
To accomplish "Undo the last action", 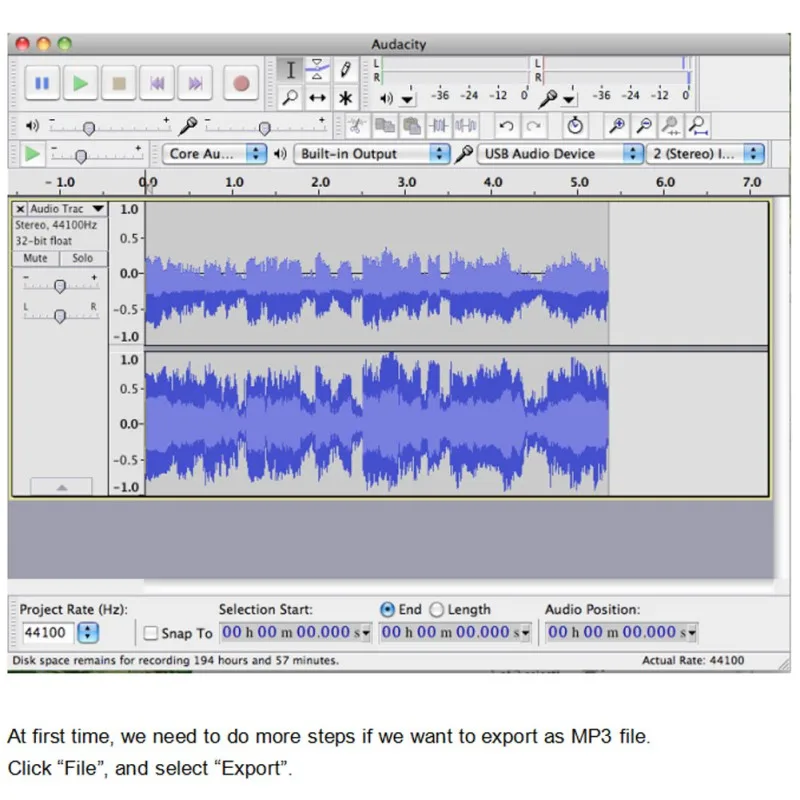I will tap(506, 125).
